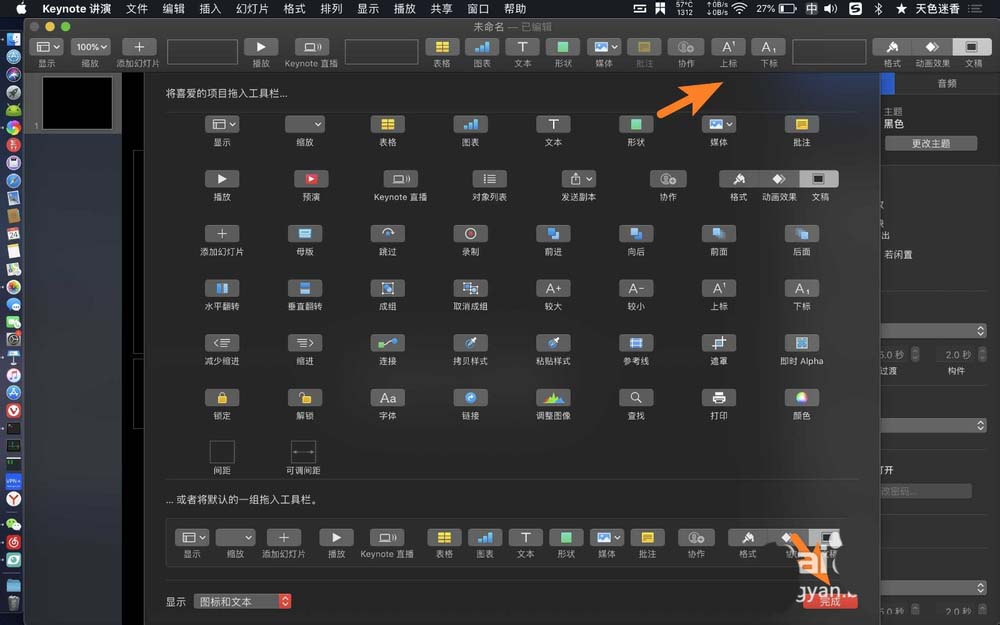The width and height of the screenshot is (1000, 625).
Task: Pick the 对象列表 object list icon
Action: click(489, 179)
